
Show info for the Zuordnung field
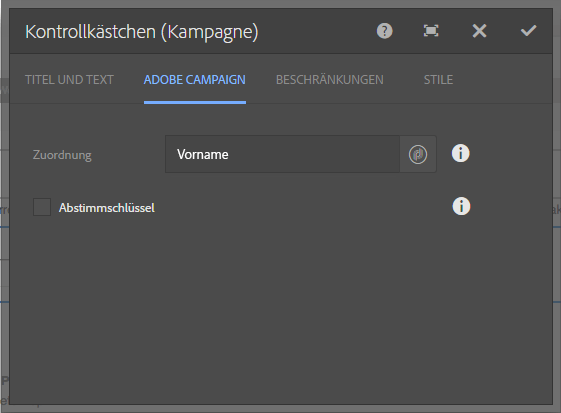[460, 154]
